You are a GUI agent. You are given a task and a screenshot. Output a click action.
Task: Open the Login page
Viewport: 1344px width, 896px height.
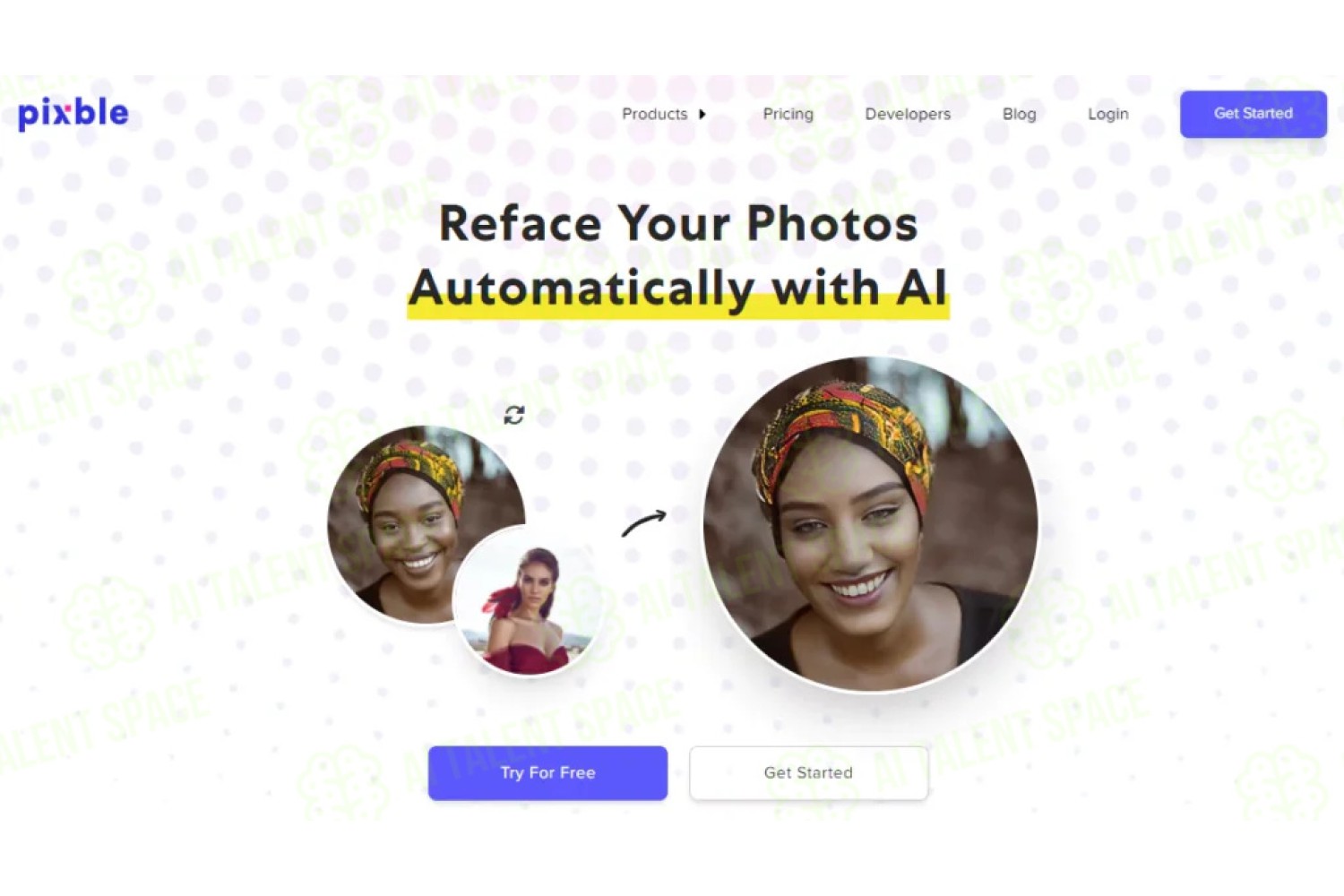(x=1107, y=114)
